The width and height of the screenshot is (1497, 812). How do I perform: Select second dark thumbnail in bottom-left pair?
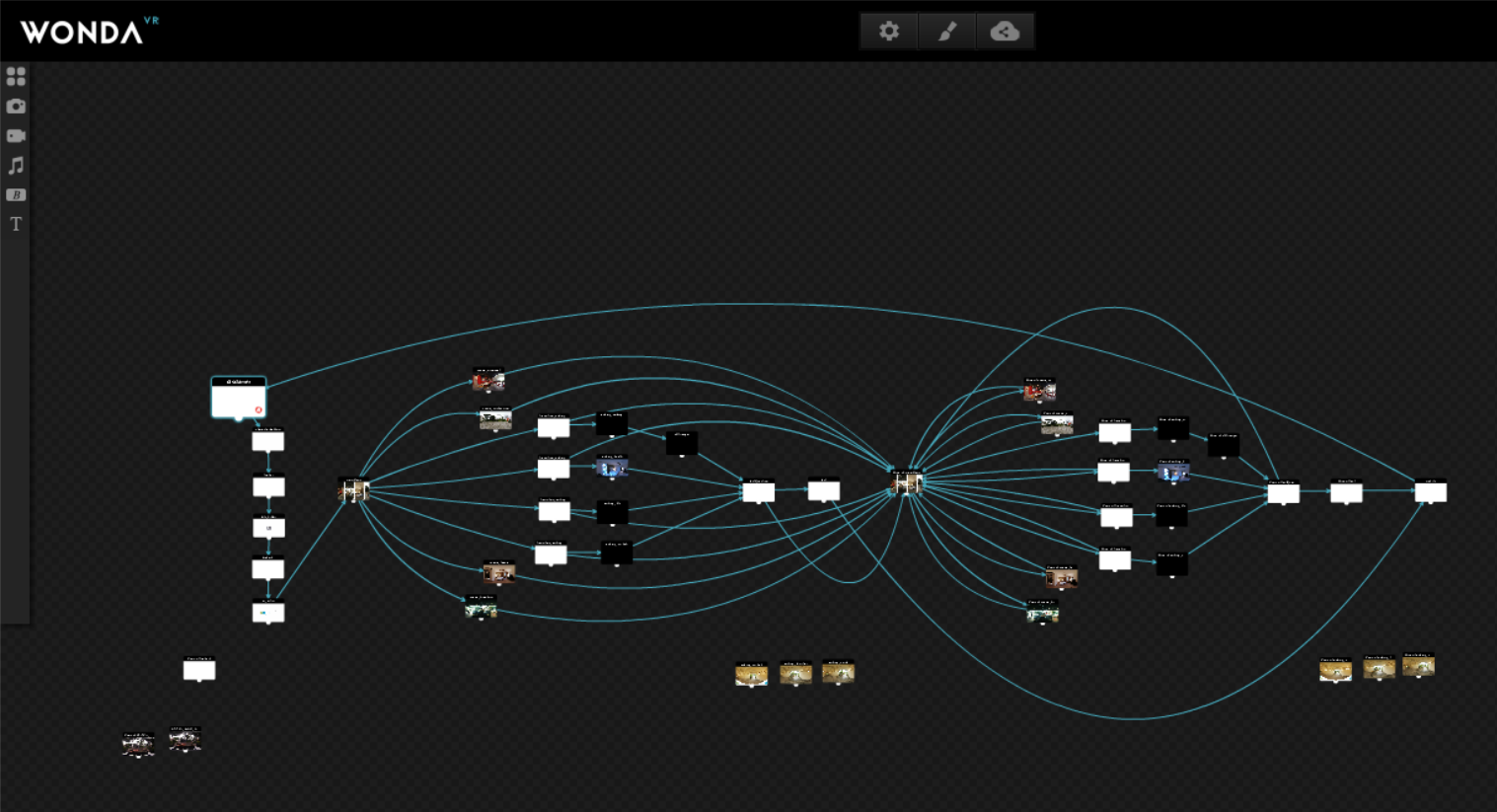[x=185, y=739]
